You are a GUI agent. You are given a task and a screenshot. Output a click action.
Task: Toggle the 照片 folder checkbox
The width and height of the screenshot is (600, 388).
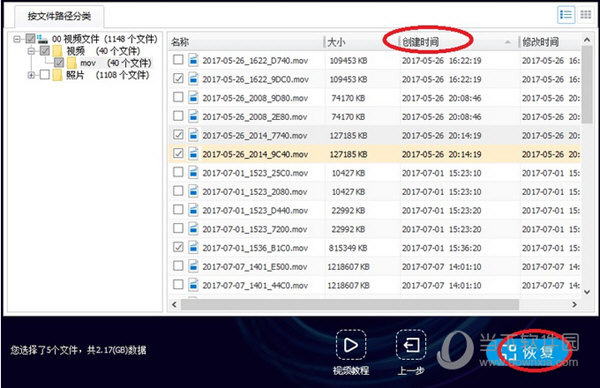tap(45, 75)
